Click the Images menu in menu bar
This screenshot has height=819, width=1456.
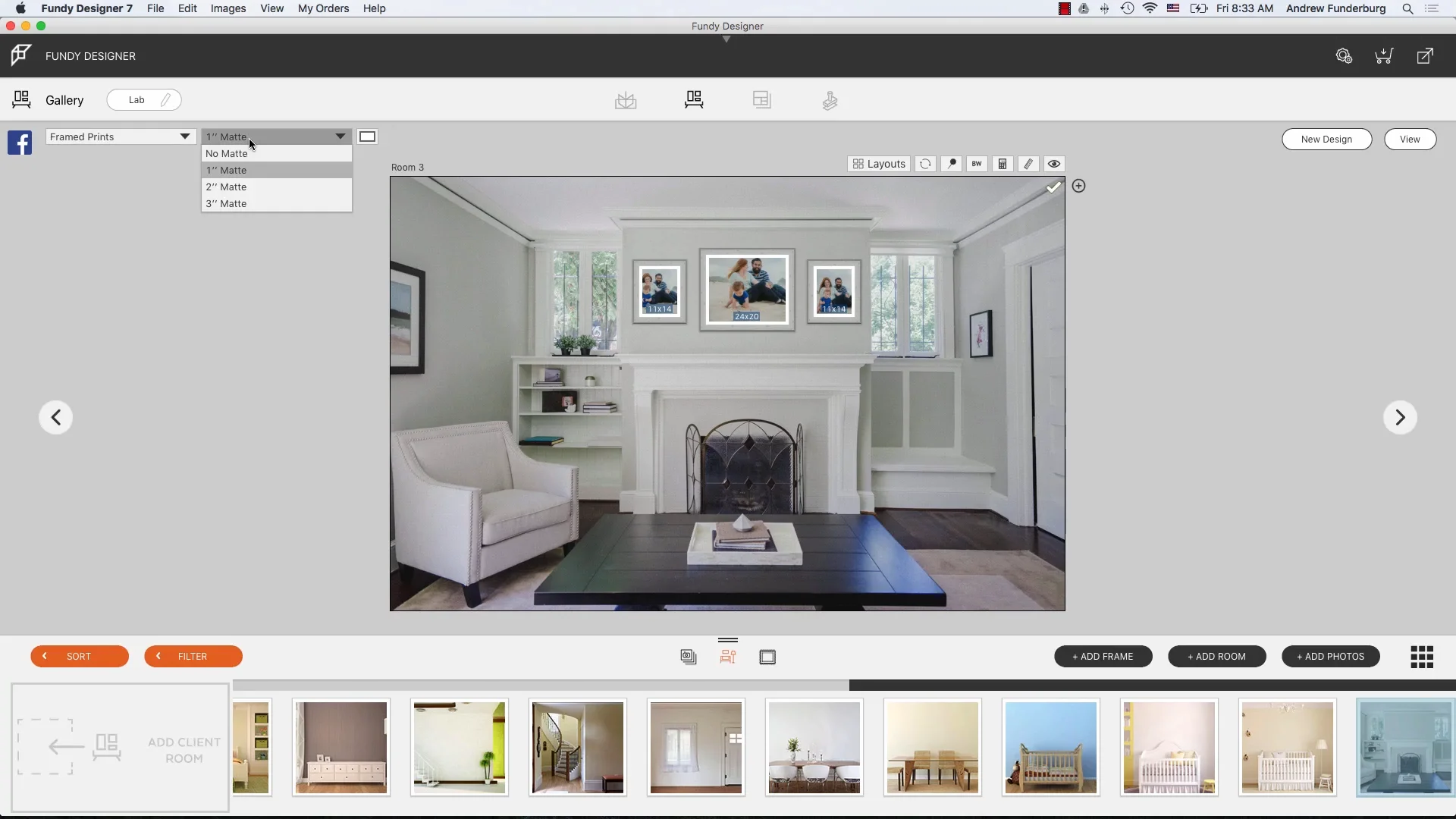pos(228,8)
